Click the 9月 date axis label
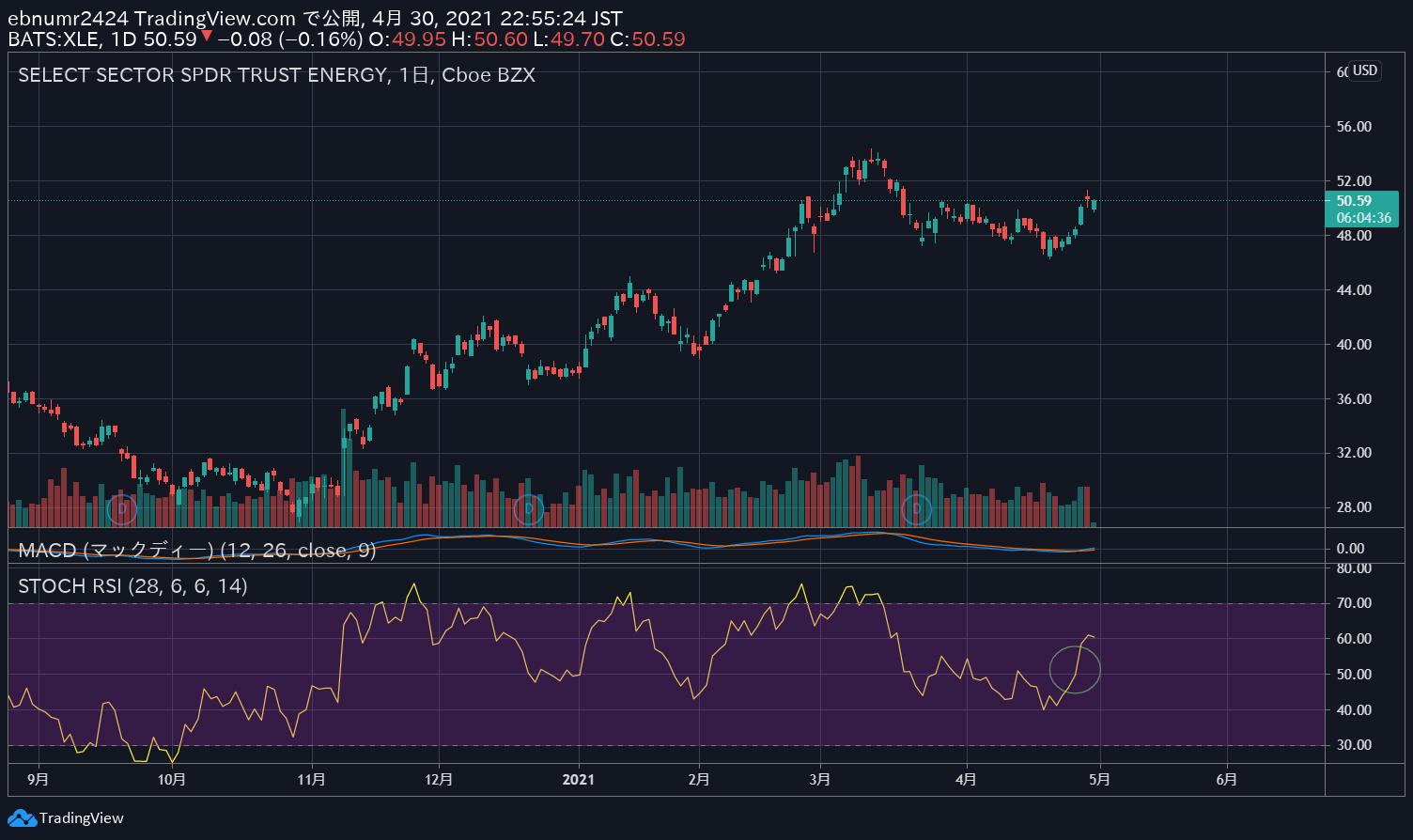The height and width of the screenshot is (840, 1413). click(x=39, y=780)
